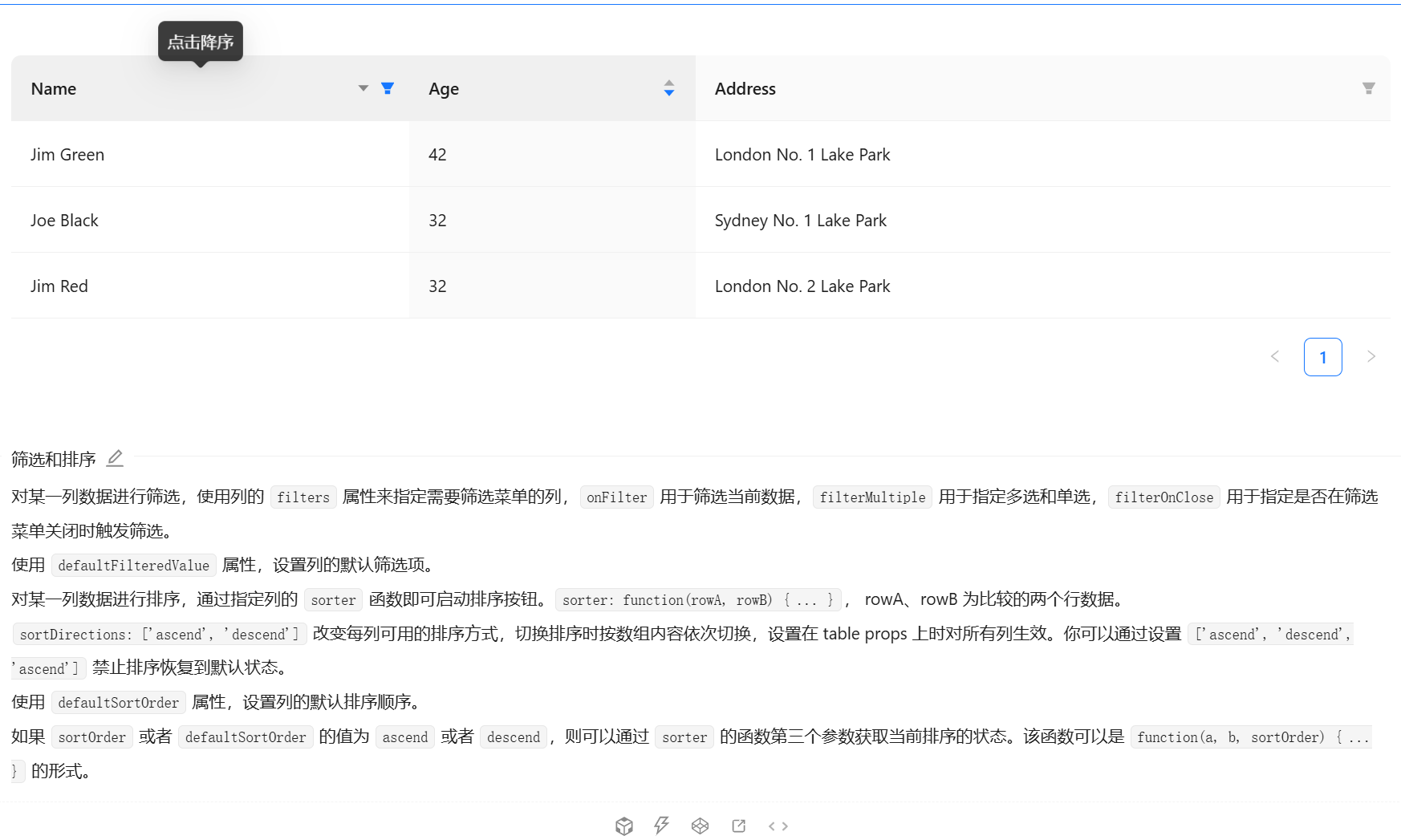Click Sydney No. 1 Lake Park address
Screen dimensions: 1401x840
(x=1042, y=220)
